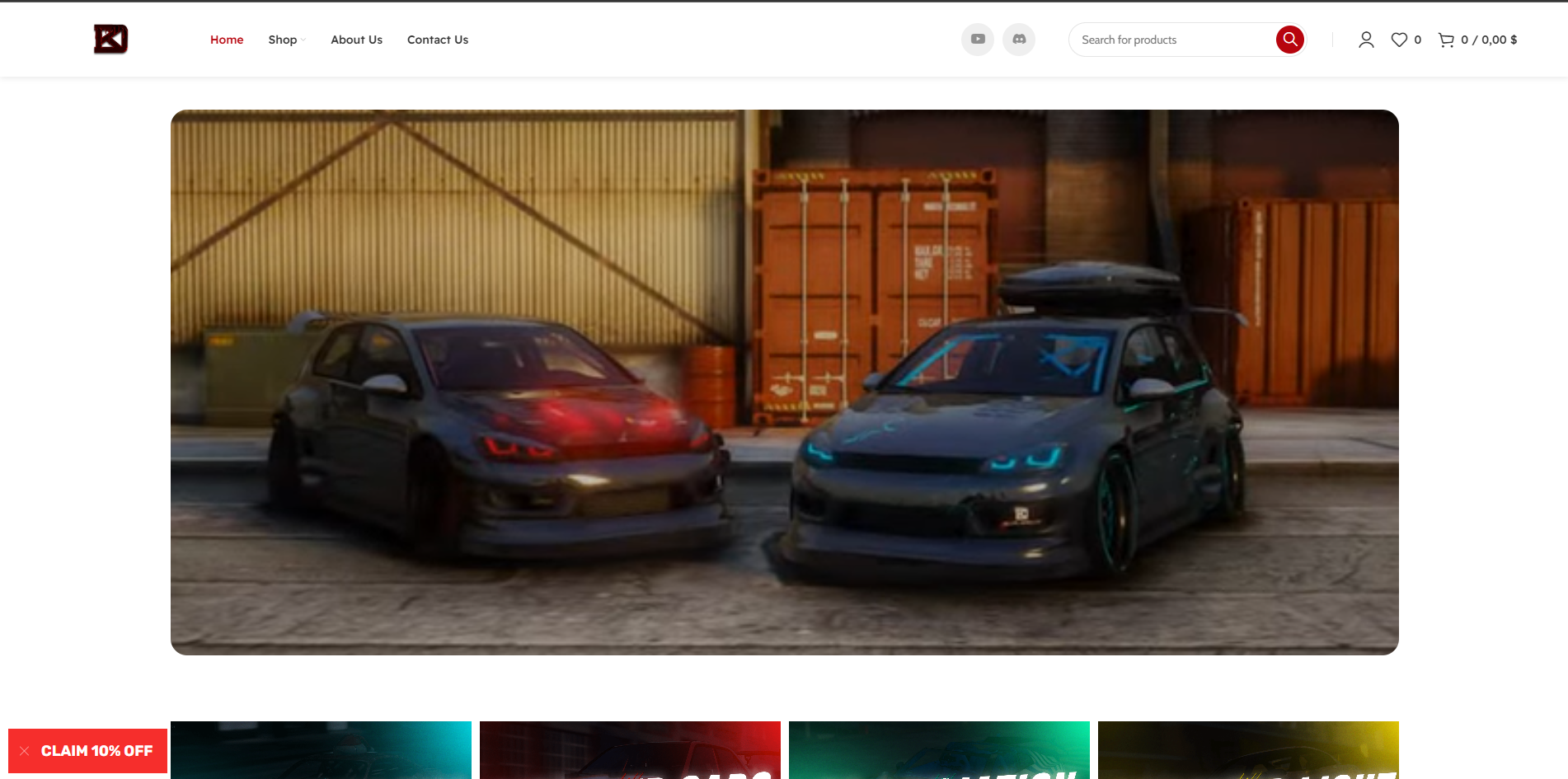
Task: Open the shopping cart icon
Action: [x=1446, y=40]
